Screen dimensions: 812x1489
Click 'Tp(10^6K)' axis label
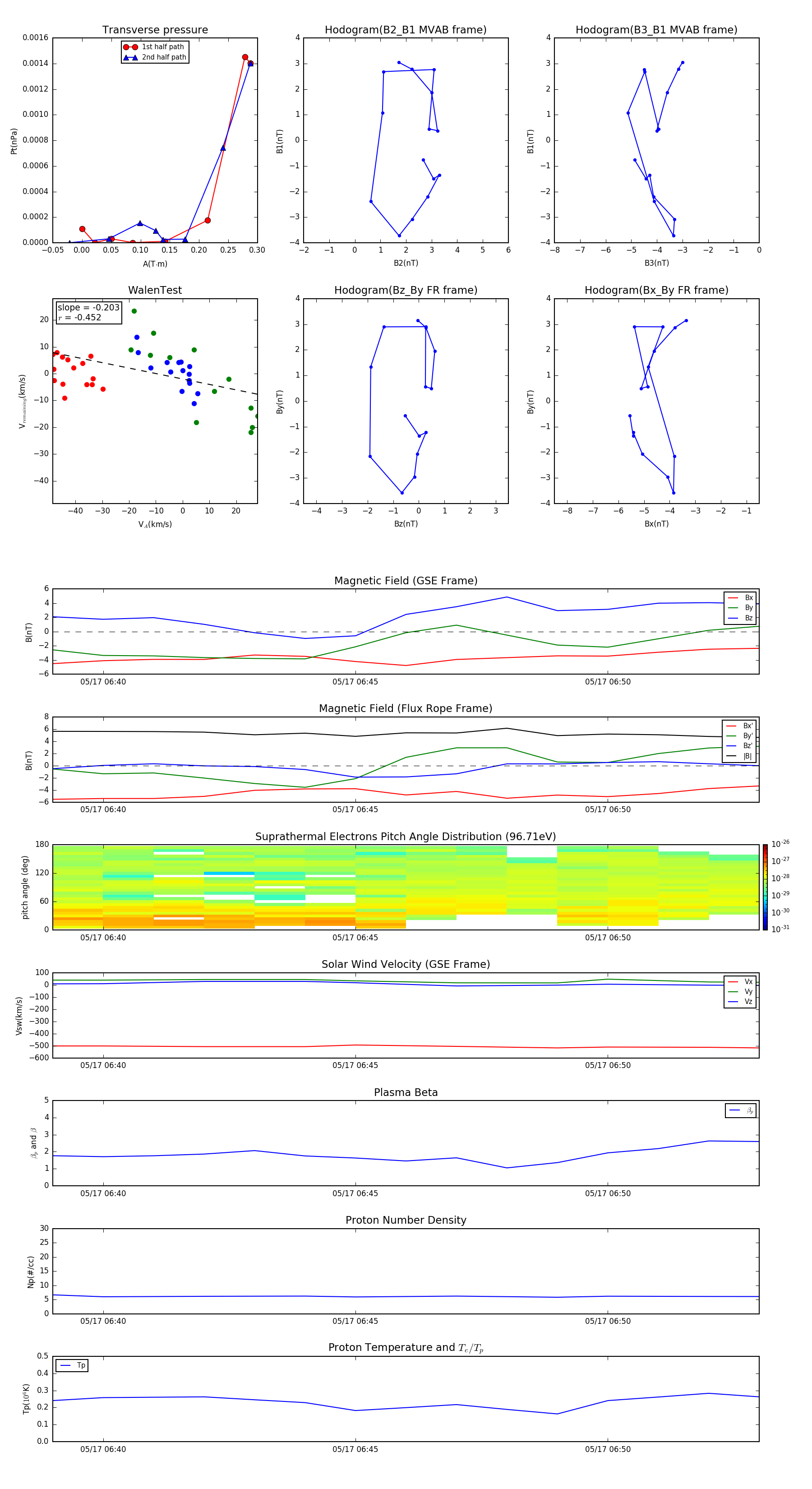[x=26, y=1399]
